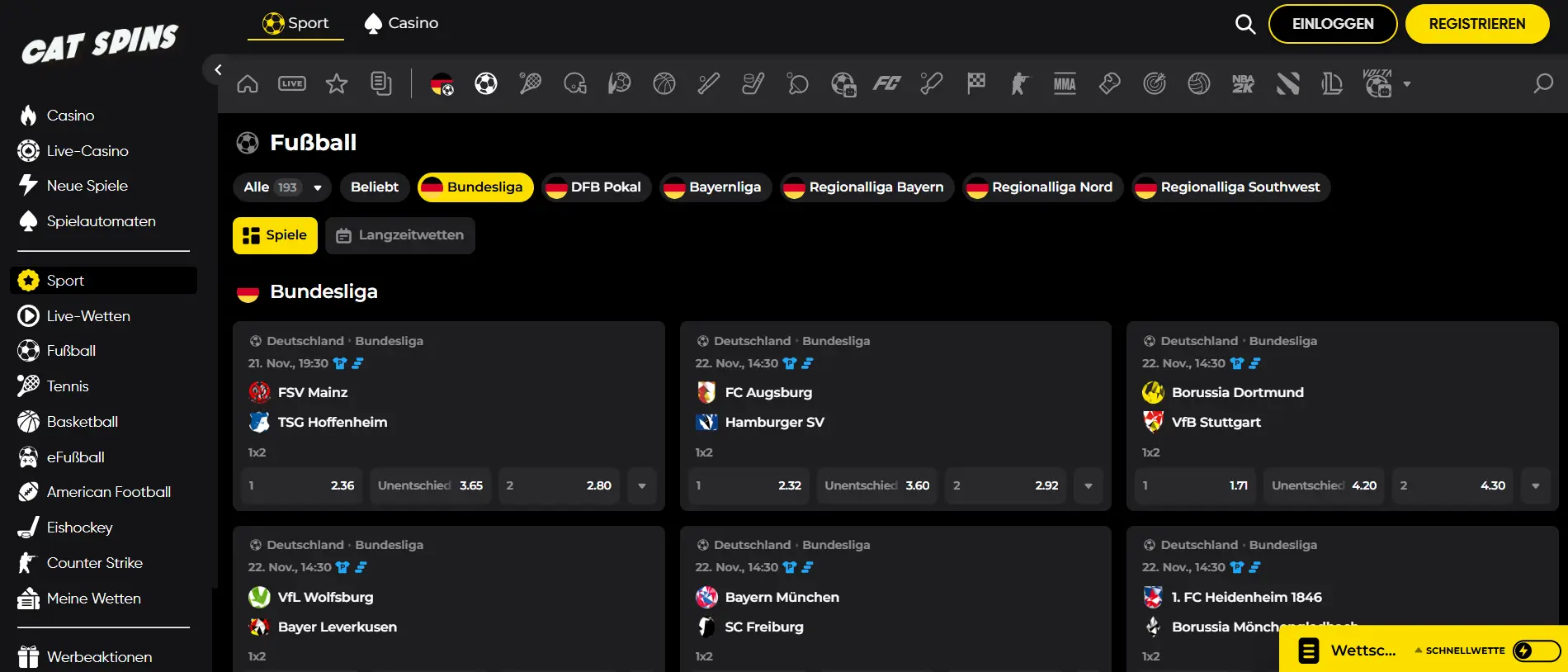Collapse the left sidebar with chevron
Screen dimensions: 1568x672
coord(218,70)
